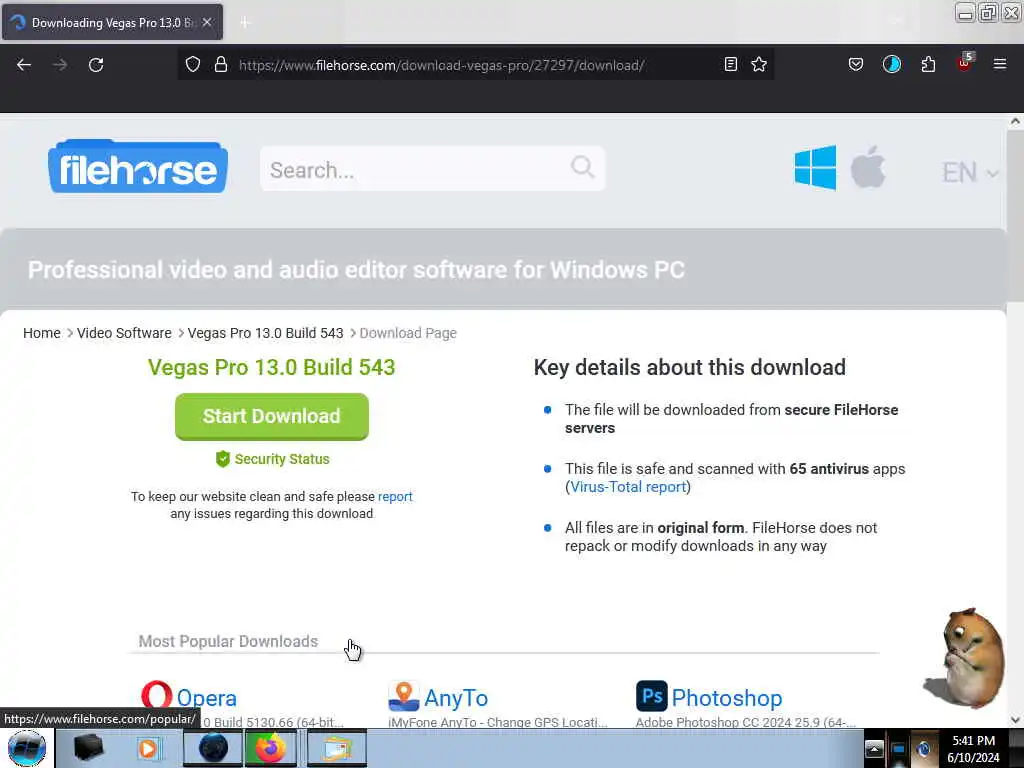Click the green security shield icon

223,459
